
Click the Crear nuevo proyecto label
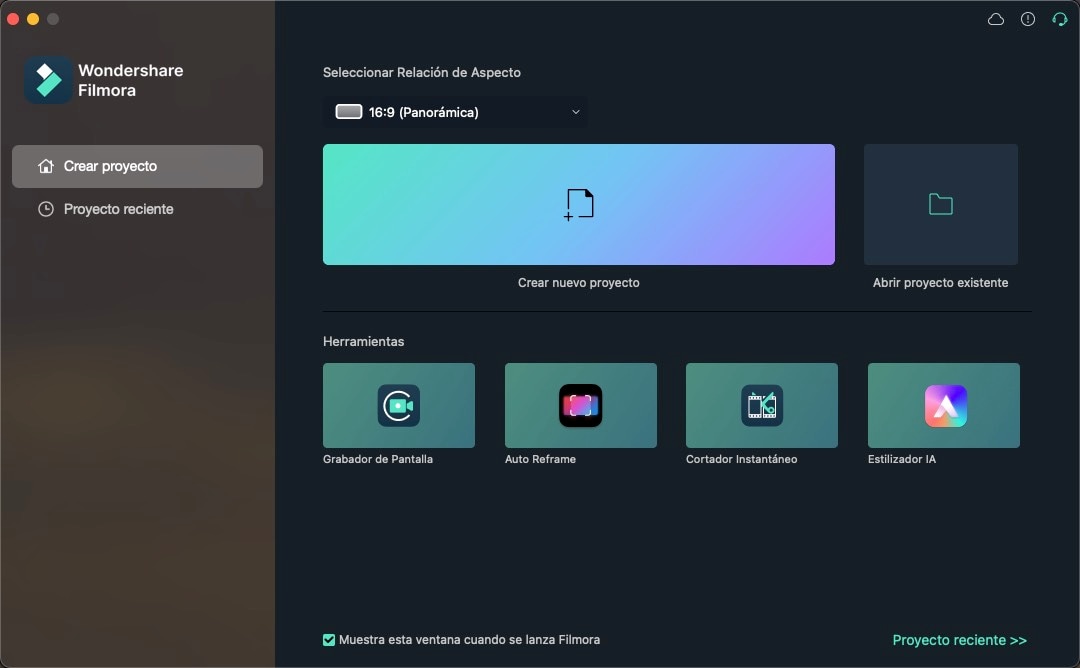[x=579, y=283]
